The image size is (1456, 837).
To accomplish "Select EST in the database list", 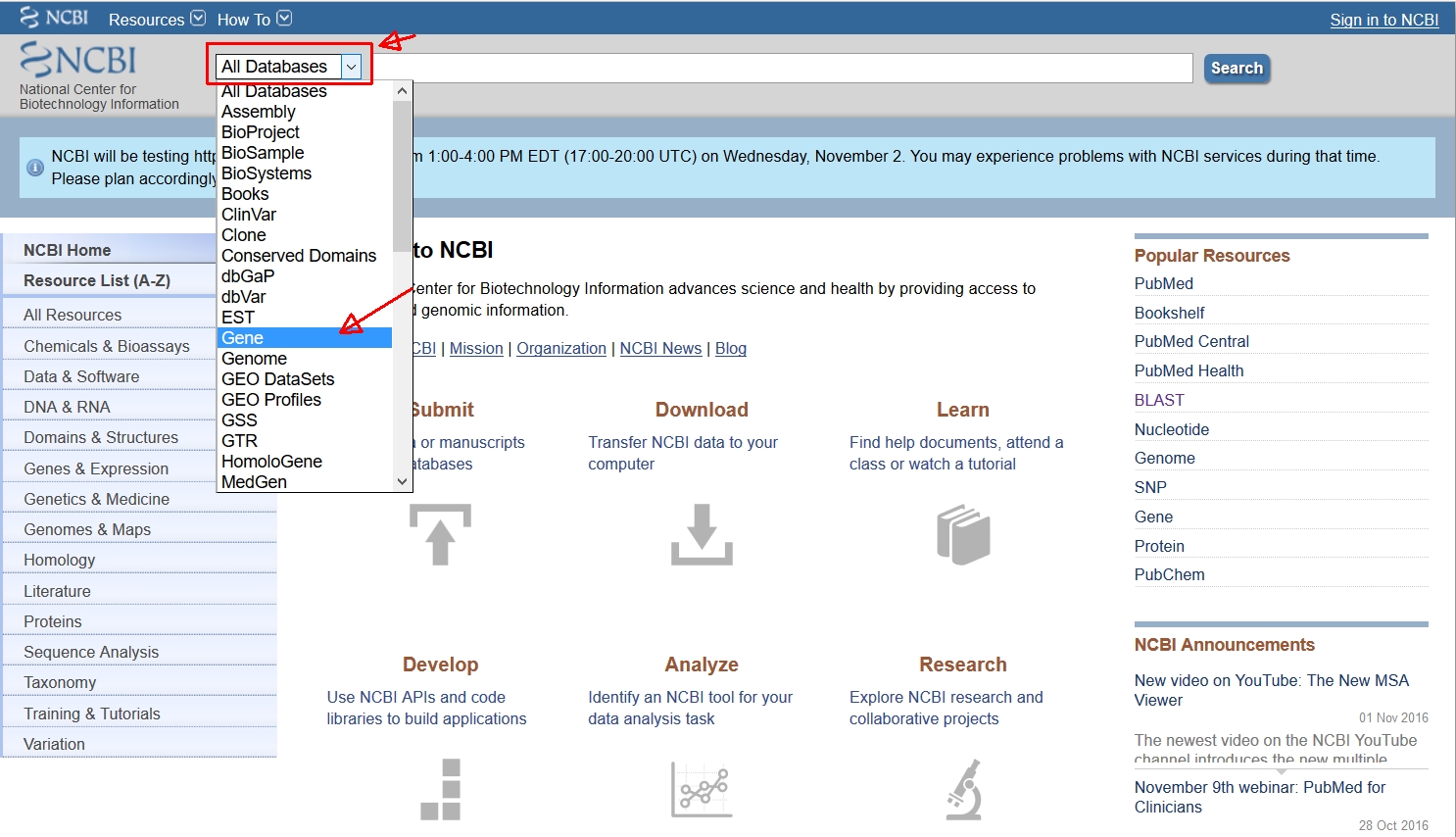I will point(304,318).
